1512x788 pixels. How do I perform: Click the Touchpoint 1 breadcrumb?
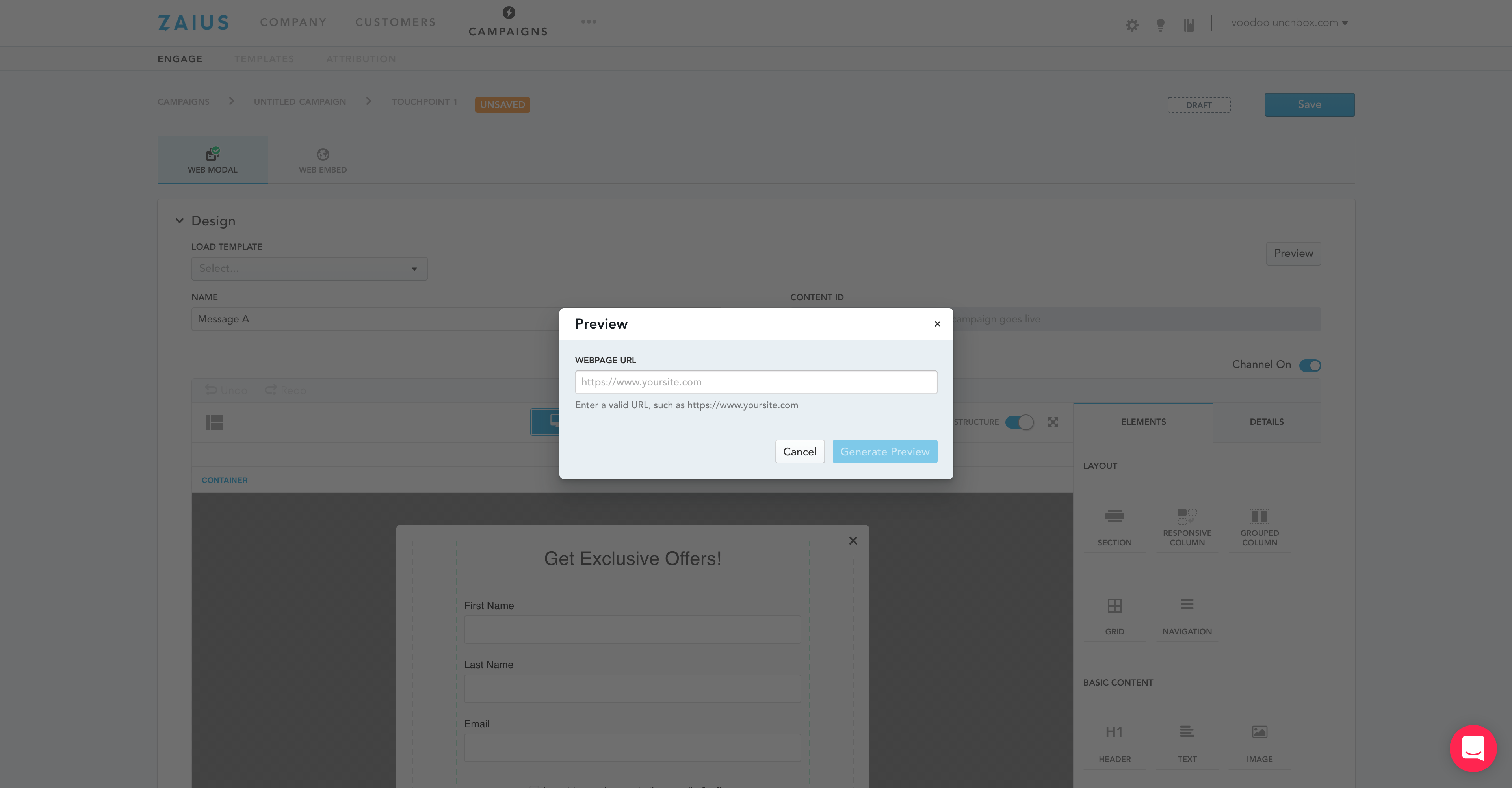(424, 102)
